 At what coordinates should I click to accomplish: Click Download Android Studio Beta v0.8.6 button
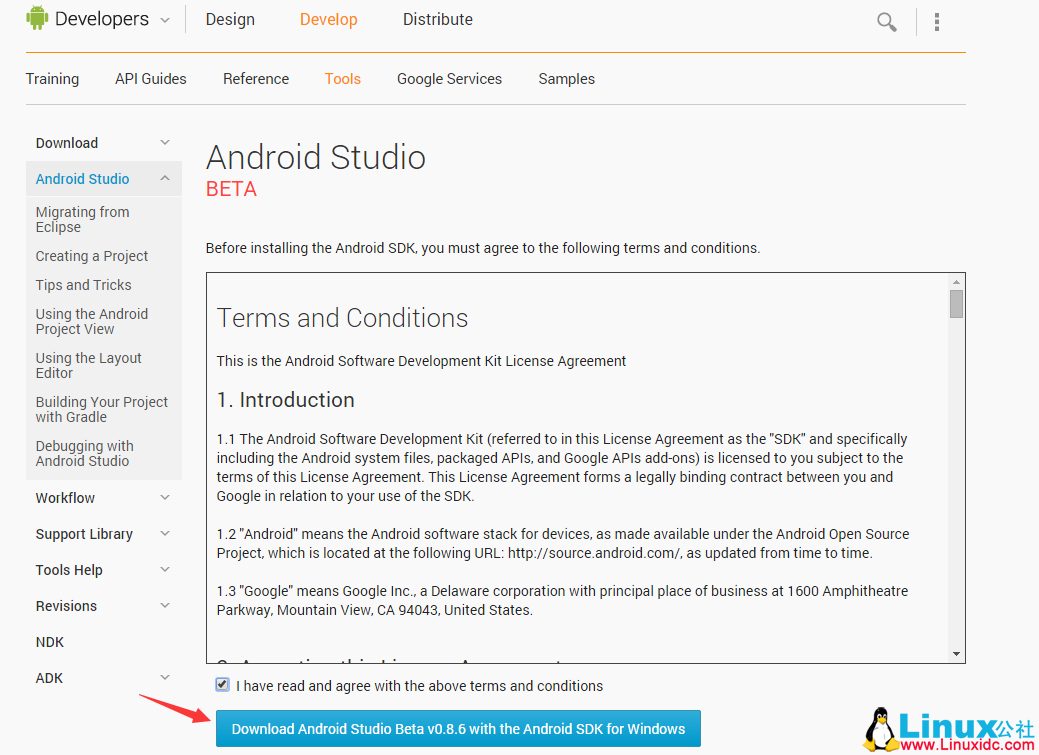458,728
